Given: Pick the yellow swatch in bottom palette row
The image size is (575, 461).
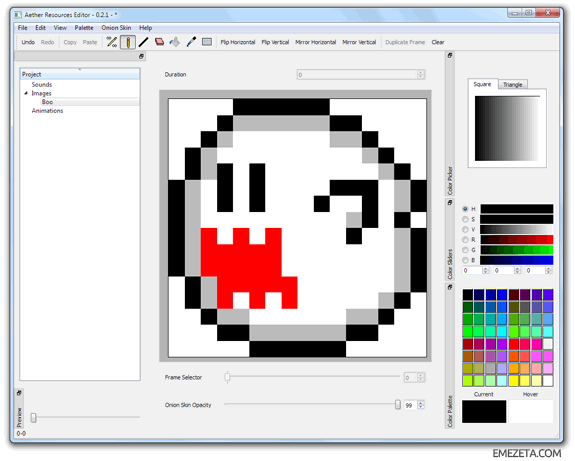Looking at the screenshot, I should [513, 381].
